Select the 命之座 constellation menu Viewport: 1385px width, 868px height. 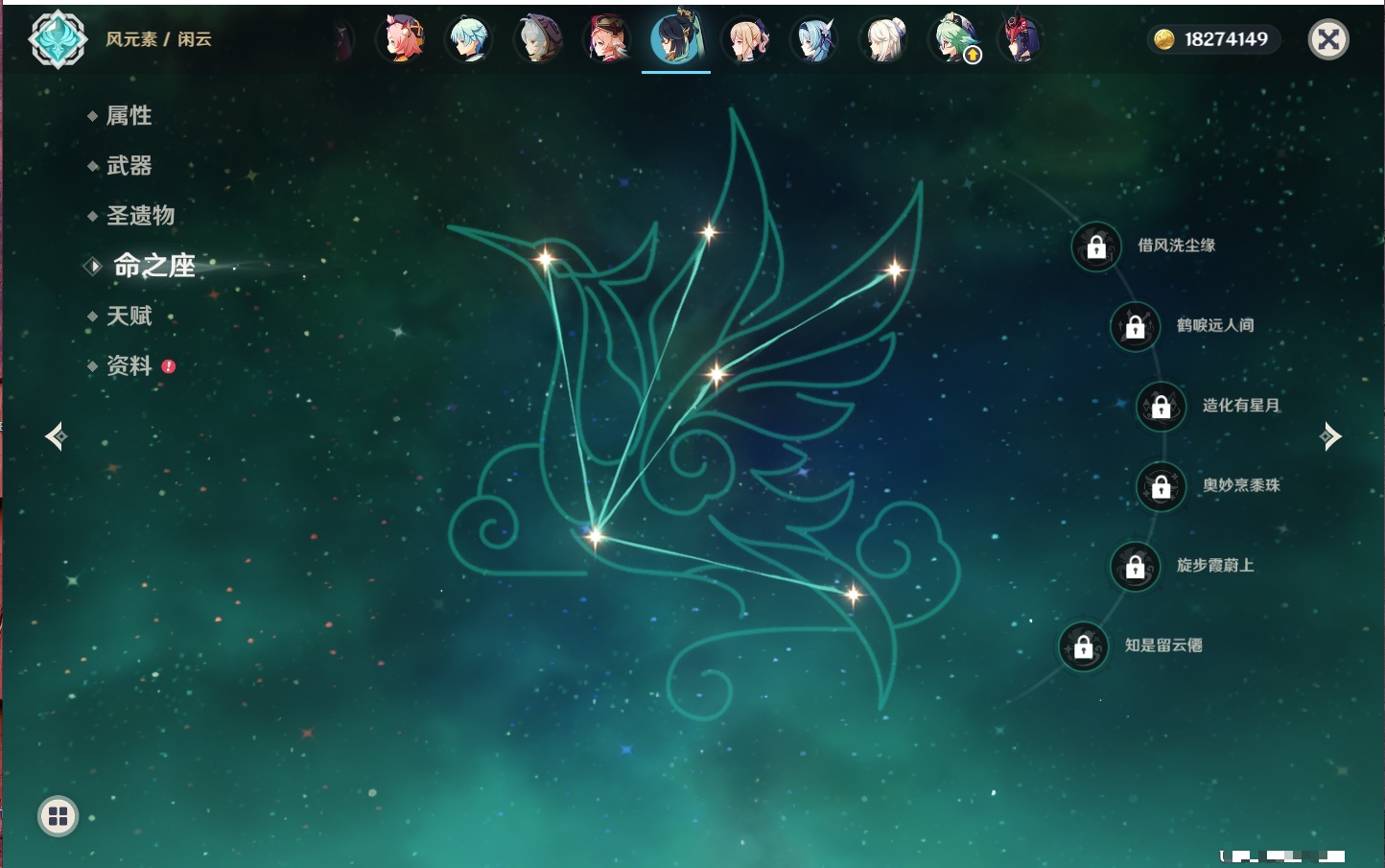tap(153, 266)
